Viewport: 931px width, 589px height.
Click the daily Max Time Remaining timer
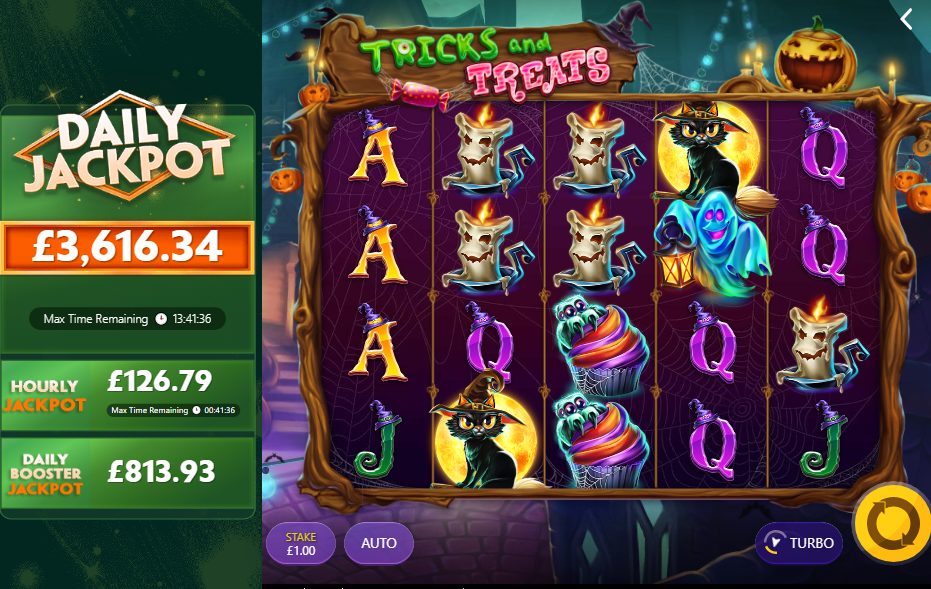coord(127,319)
